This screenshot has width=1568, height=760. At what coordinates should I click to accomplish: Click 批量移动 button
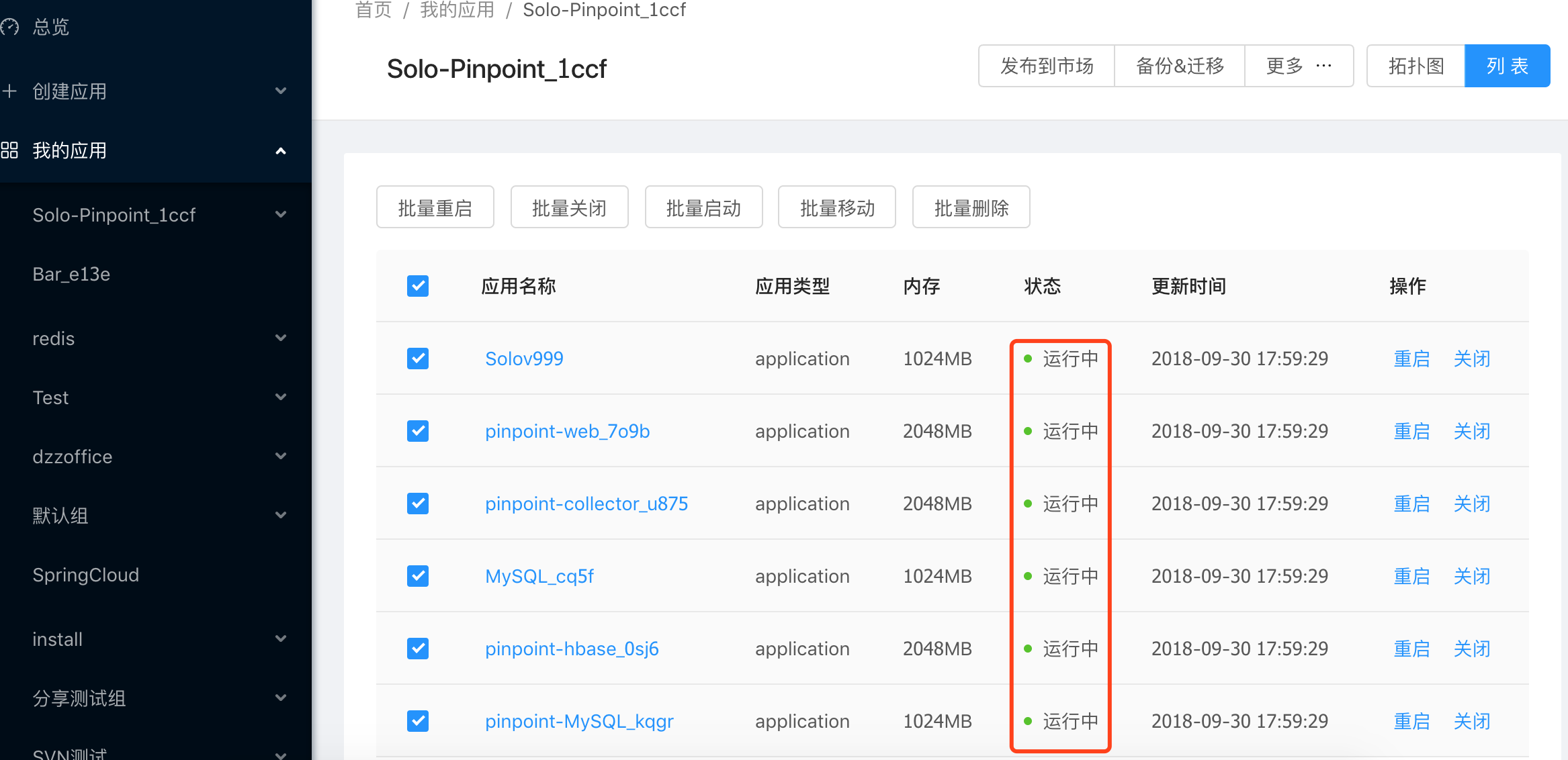coord(837,207)
